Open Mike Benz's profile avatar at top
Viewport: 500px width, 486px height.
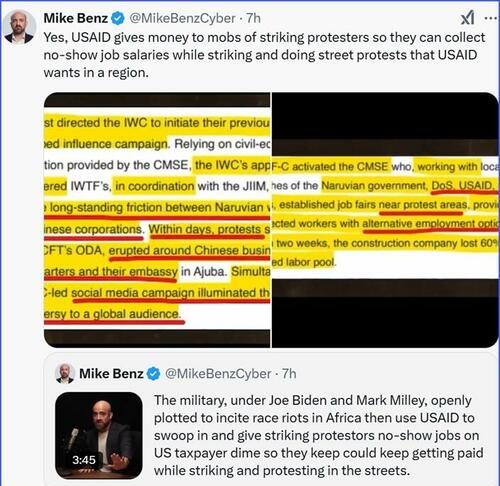(x=18, y=27)
